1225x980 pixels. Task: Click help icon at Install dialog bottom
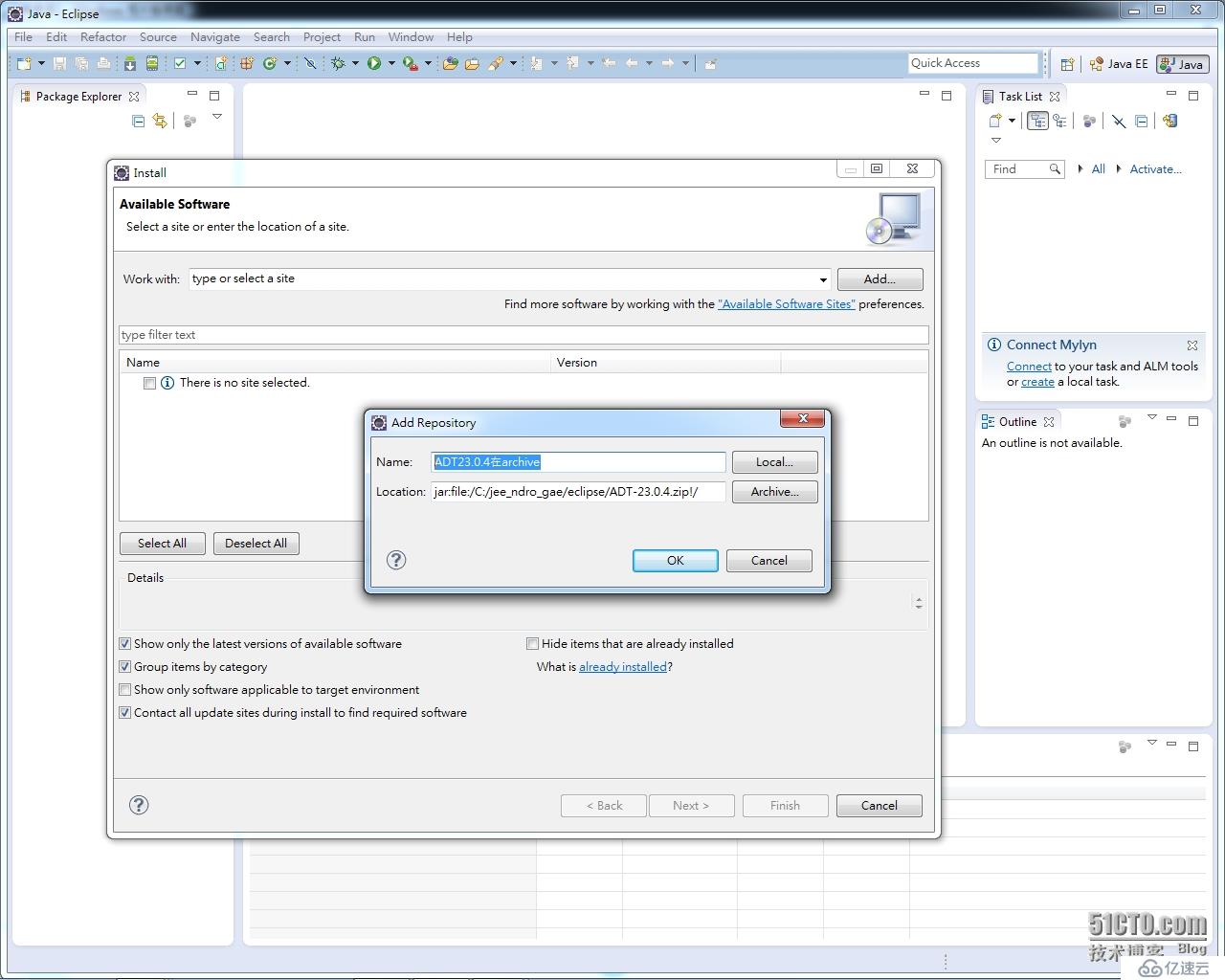point(139,805)
